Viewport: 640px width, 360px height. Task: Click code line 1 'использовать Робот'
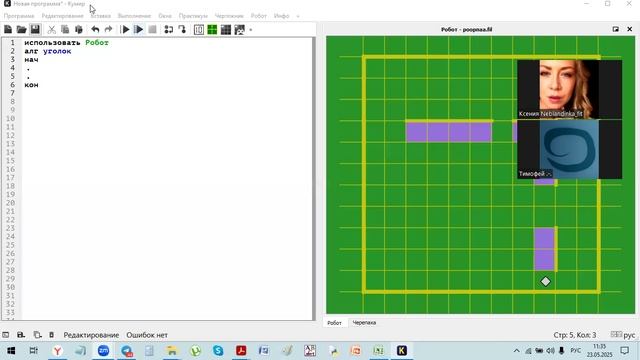tap(66, 42)
